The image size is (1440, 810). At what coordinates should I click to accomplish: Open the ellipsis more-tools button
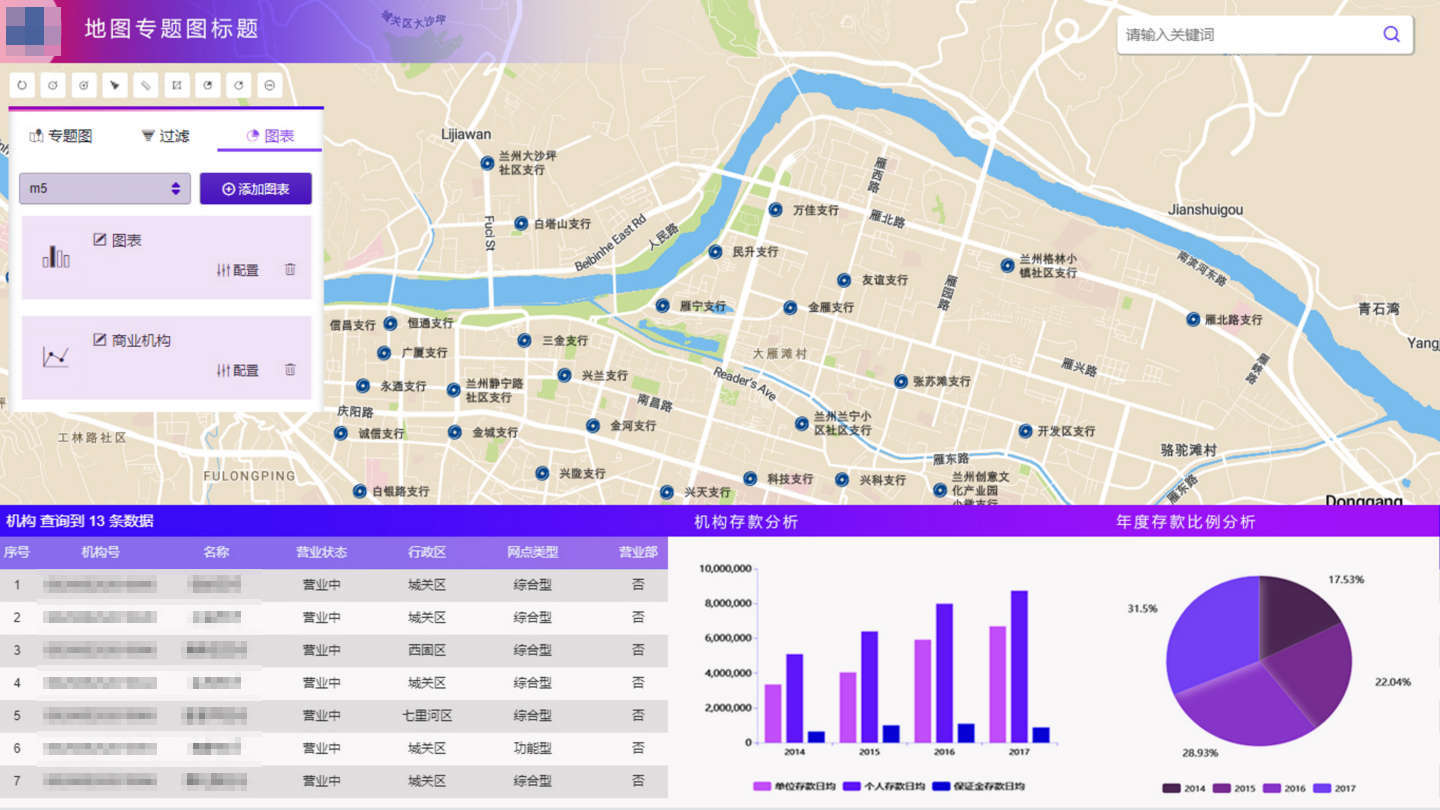[270, 85]
